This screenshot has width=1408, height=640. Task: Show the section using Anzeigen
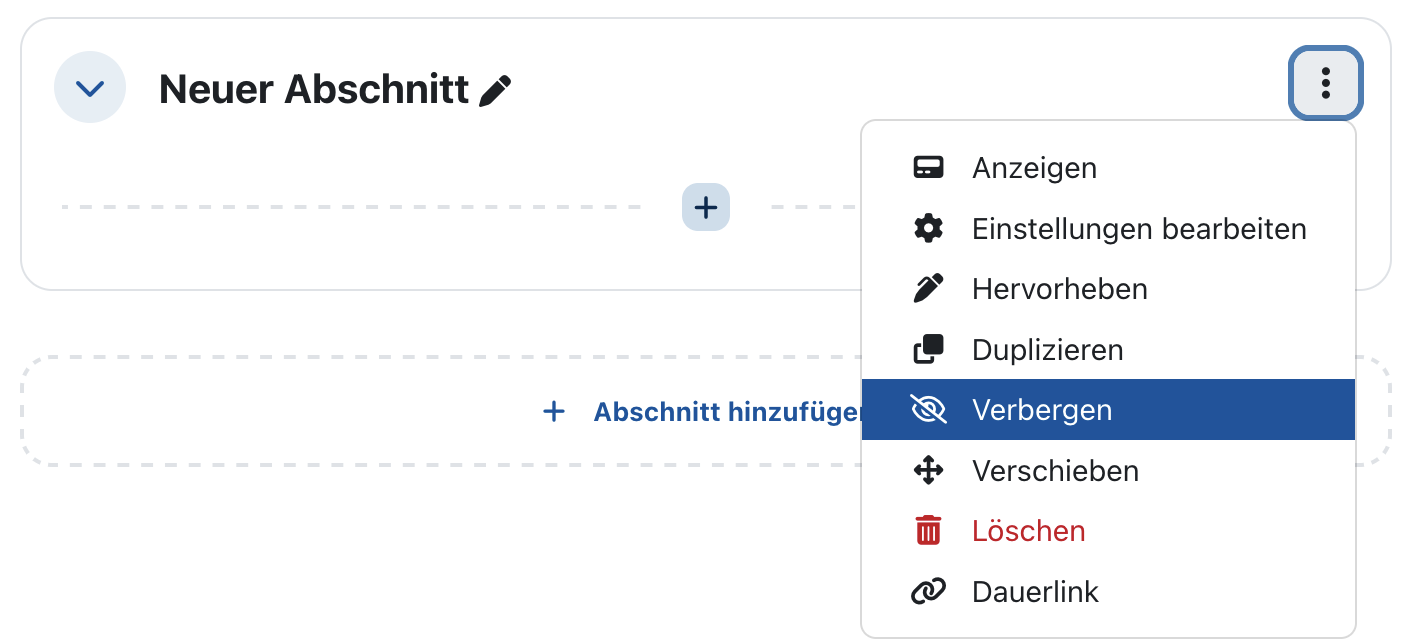(1033, 167)
